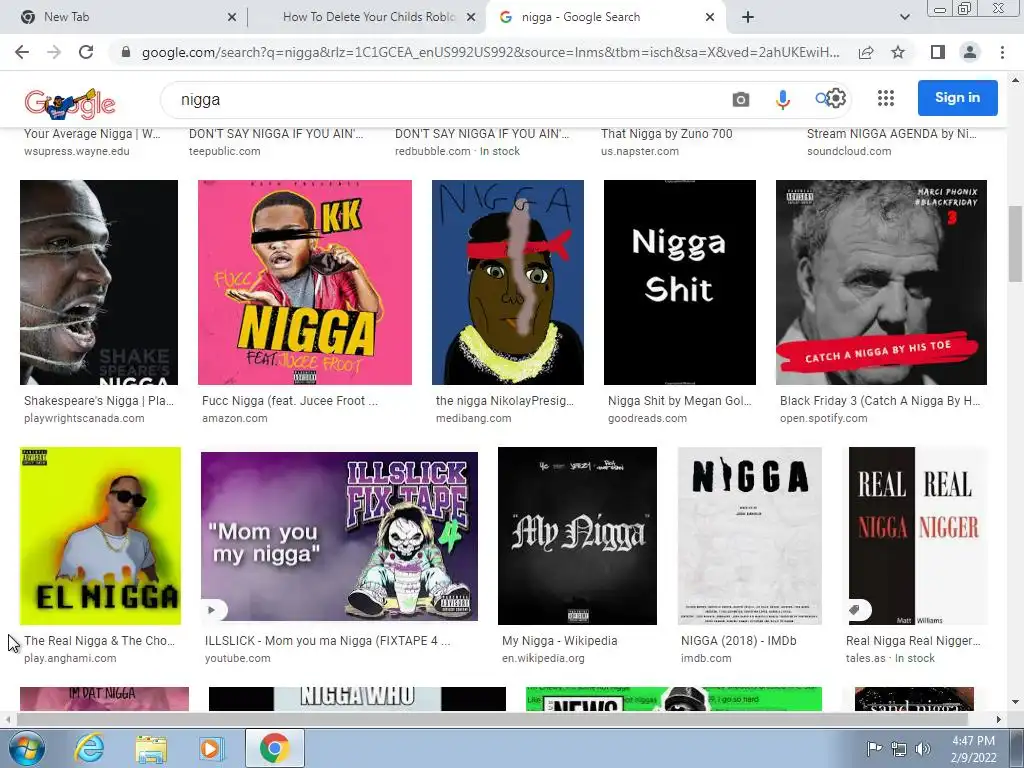Close the New Tab tab
The width and height of the screenshot is (1024, 768).
[x=232, y=18]
